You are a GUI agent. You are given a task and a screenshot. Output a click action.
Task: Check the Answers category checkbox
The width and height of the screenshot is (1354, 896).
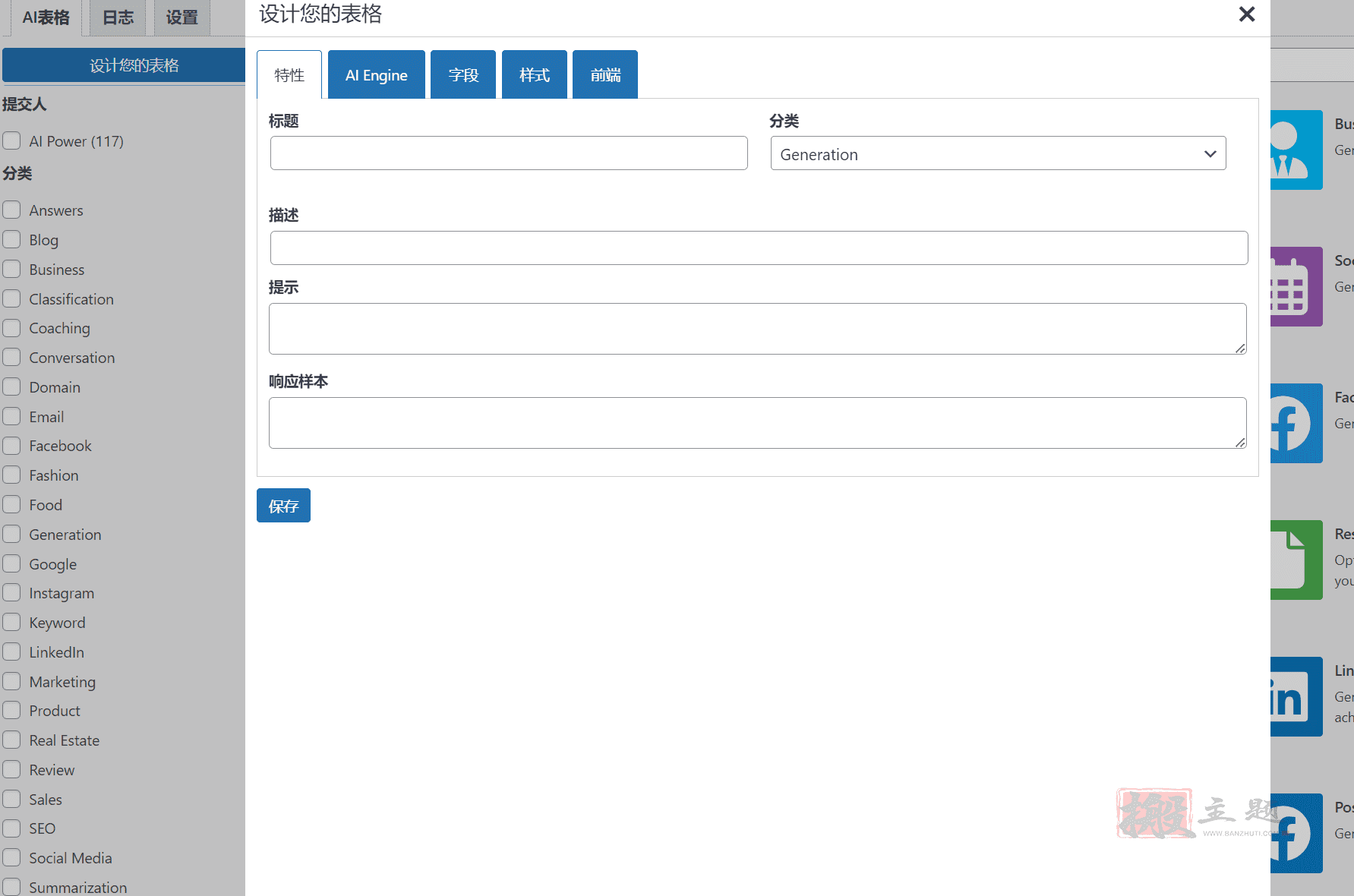11,210
